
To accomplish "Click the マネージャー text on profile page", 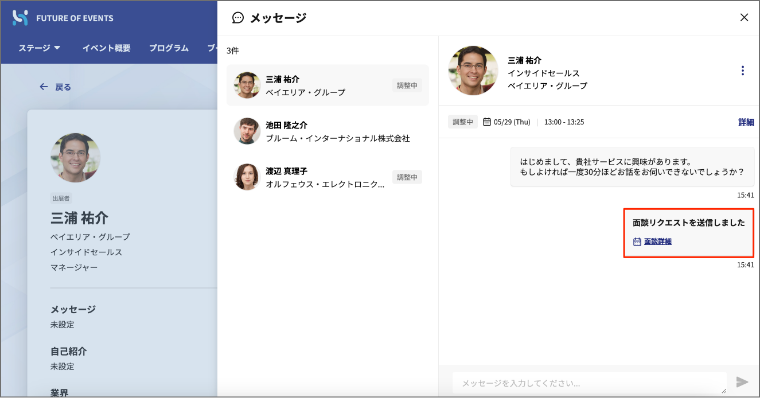I will pyautogui.click(x=74, y=268).
